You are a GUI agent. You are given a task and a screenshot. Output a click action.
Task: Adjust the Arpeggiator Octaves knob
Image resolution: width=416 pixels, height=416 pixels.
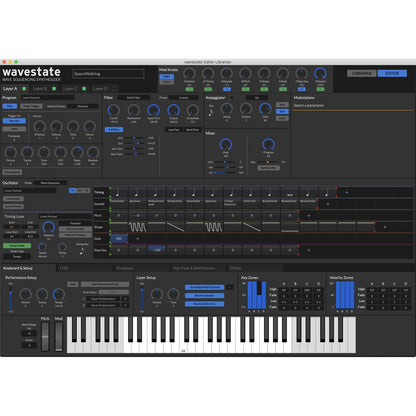(246, 108)
